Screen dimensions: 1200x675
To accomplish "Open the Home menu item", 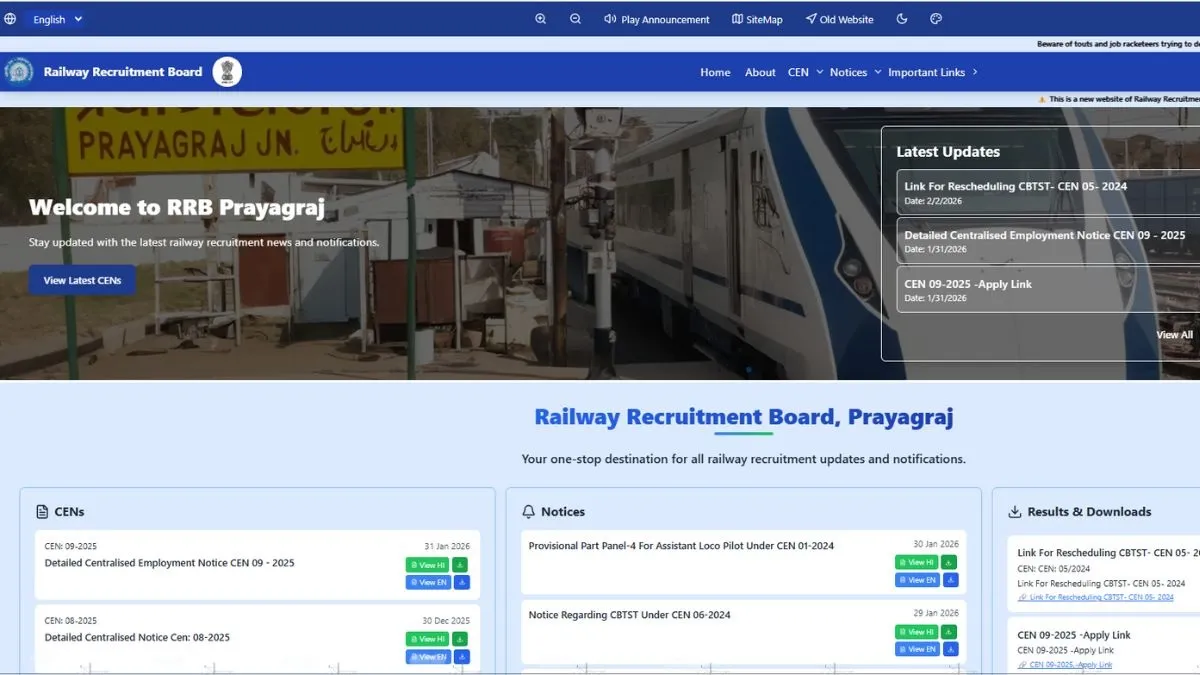I will click(715, 72).
